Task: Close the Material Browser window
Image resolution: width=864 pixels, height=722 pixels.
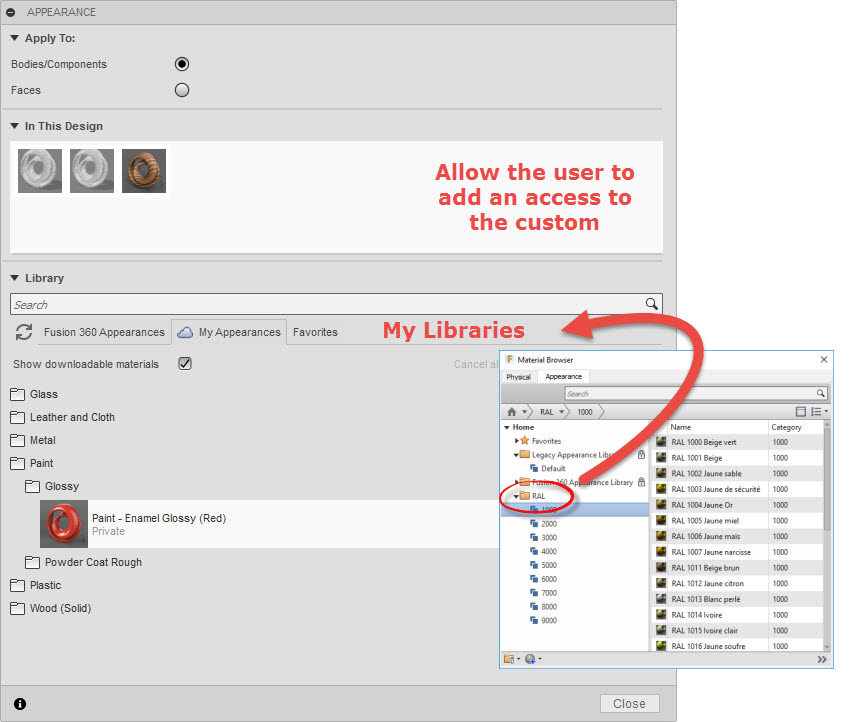Action: point(824,359)
